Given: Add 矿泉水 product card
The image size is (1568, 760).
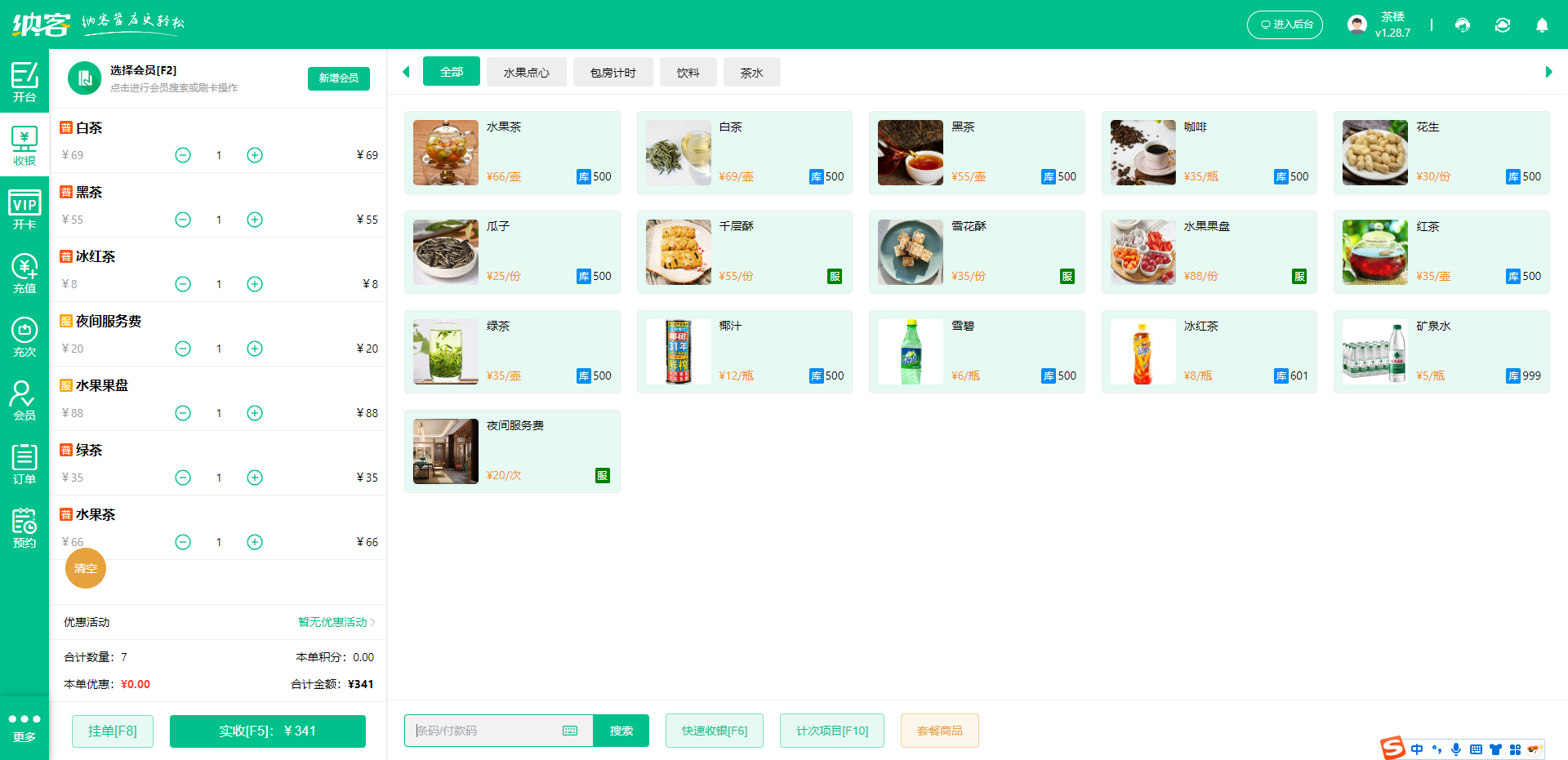Looking at the screenshot, I should point(1441,352).
